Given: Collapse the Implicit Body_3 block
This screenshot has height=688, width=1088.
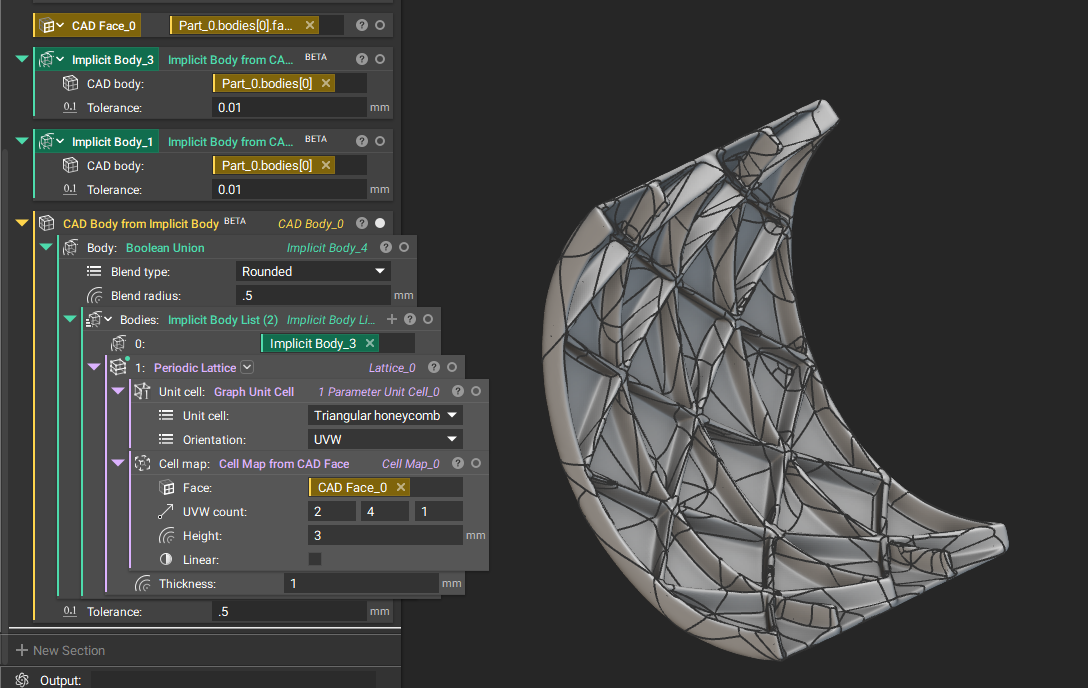Looking at the screenshot, I should [22, 59].
